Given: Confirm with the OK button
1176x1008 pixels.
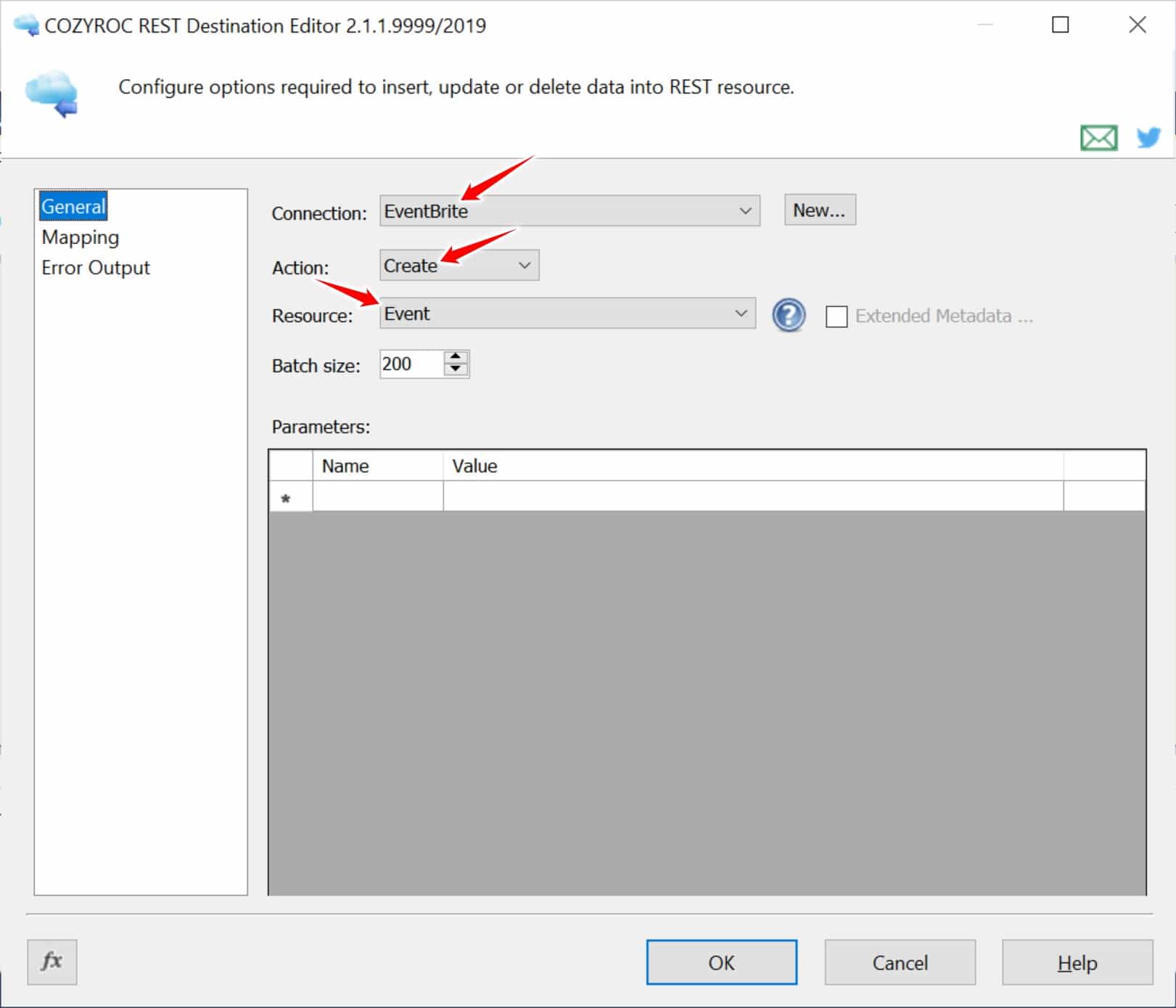Looking at the screenshot, I should click(x=722, y=962).
